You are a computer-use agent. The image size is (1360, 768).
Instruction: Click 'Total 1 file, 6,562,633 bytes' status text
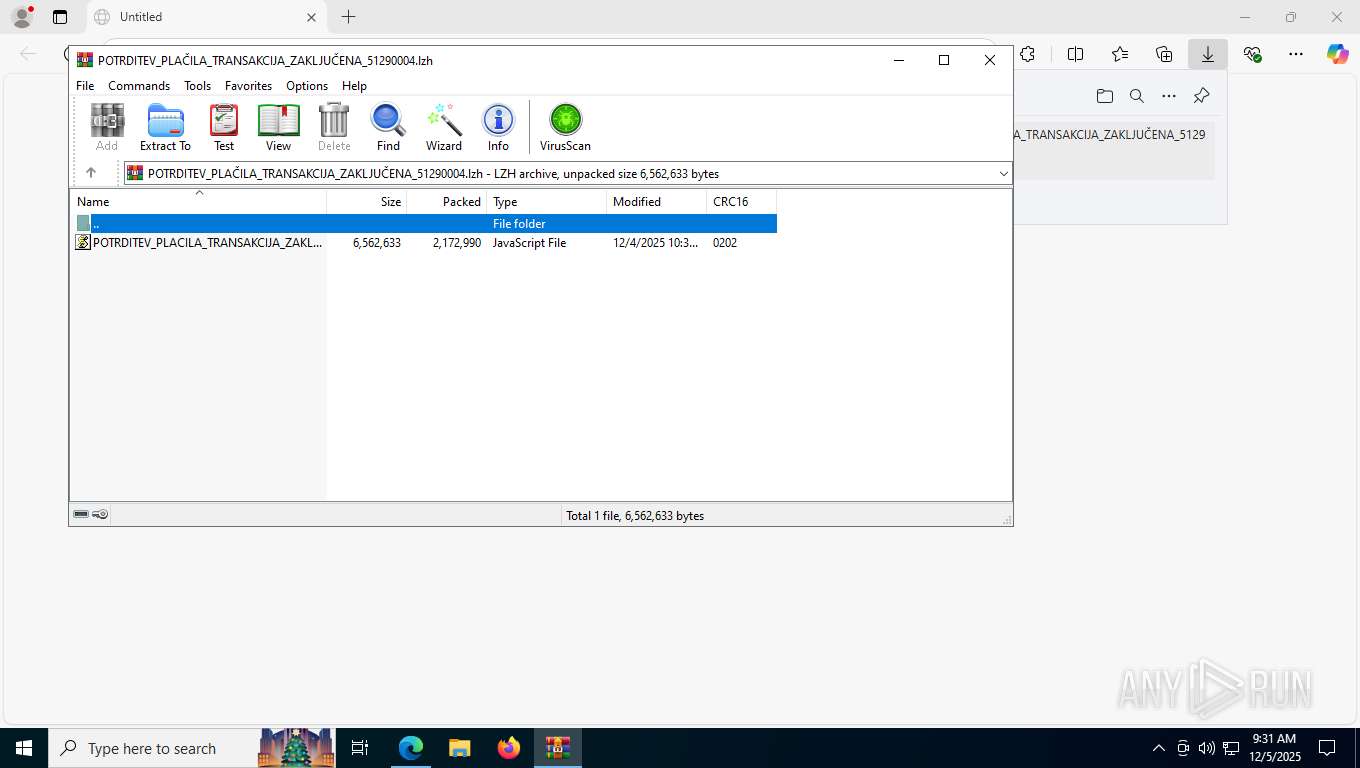tap(635, 516)
